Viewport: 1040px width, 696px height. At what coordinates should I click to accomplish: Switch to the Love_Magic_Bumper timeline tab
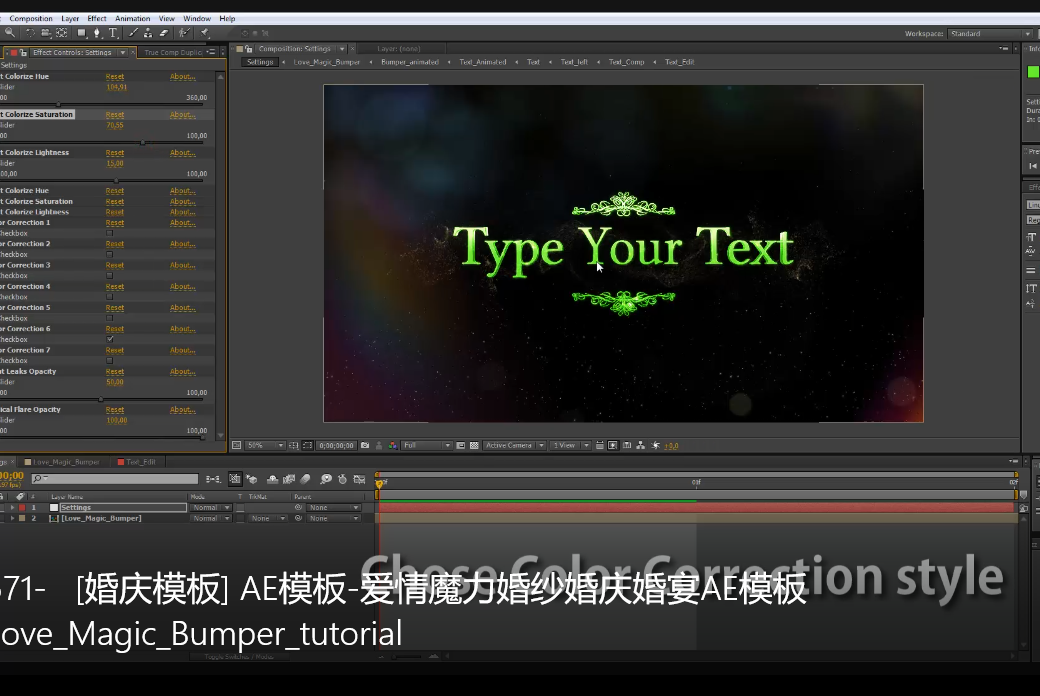pos(62,462)
